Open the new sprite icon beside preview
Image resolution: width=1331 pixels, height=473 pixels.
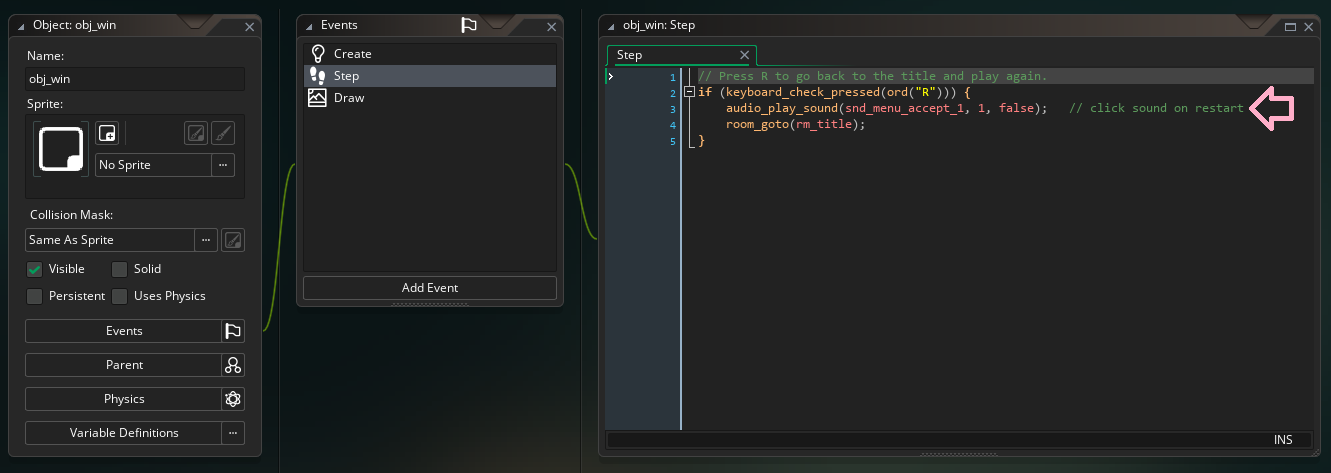click(107, 133)
